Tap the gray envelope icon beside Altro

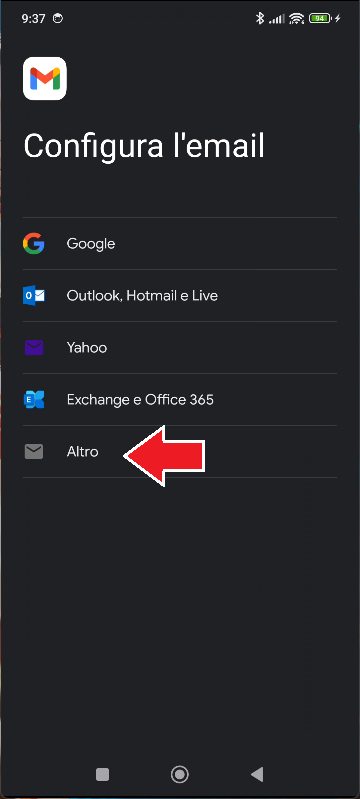click(x=34, y=451)
